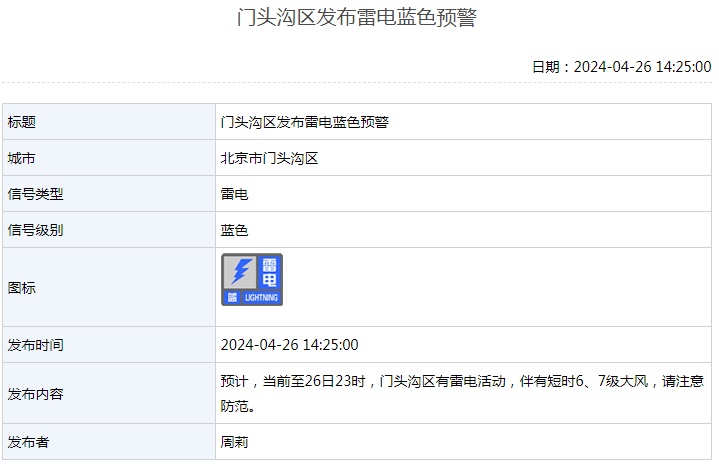Click the 城市 row label
The image size is (719, 470).
pos(22,158)
